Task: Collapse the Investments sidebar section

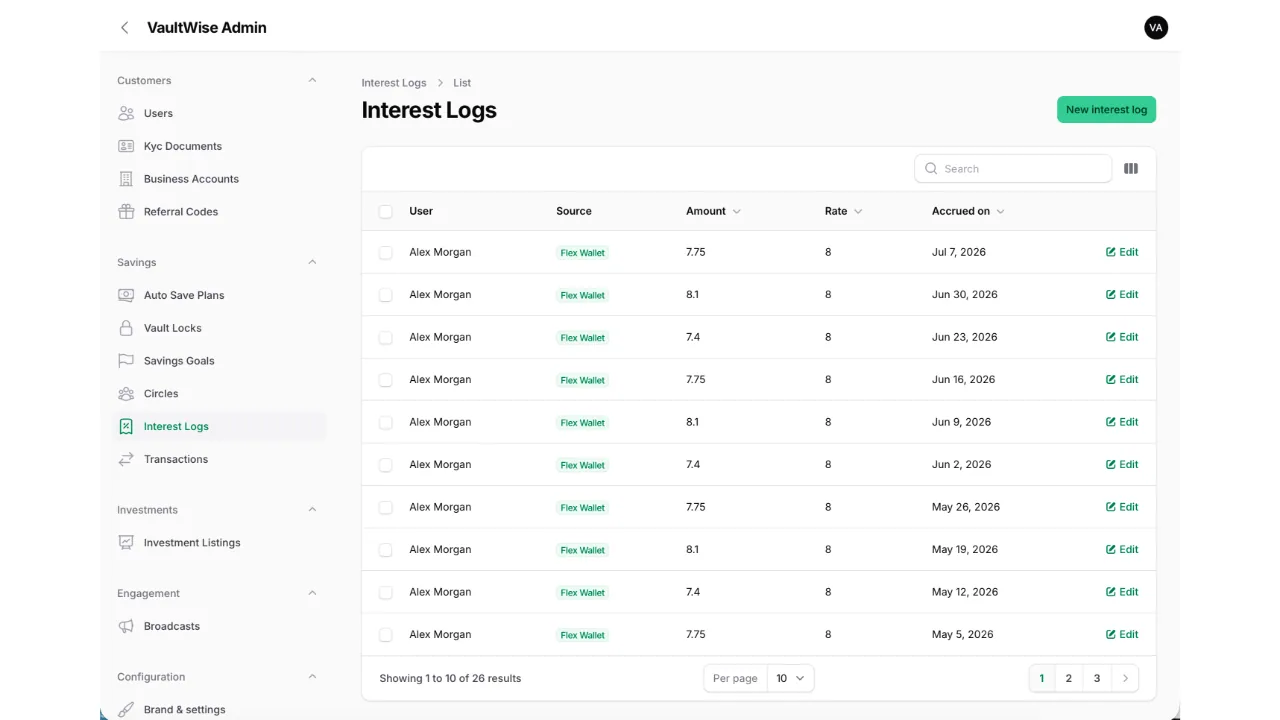Action: point(312,509)
